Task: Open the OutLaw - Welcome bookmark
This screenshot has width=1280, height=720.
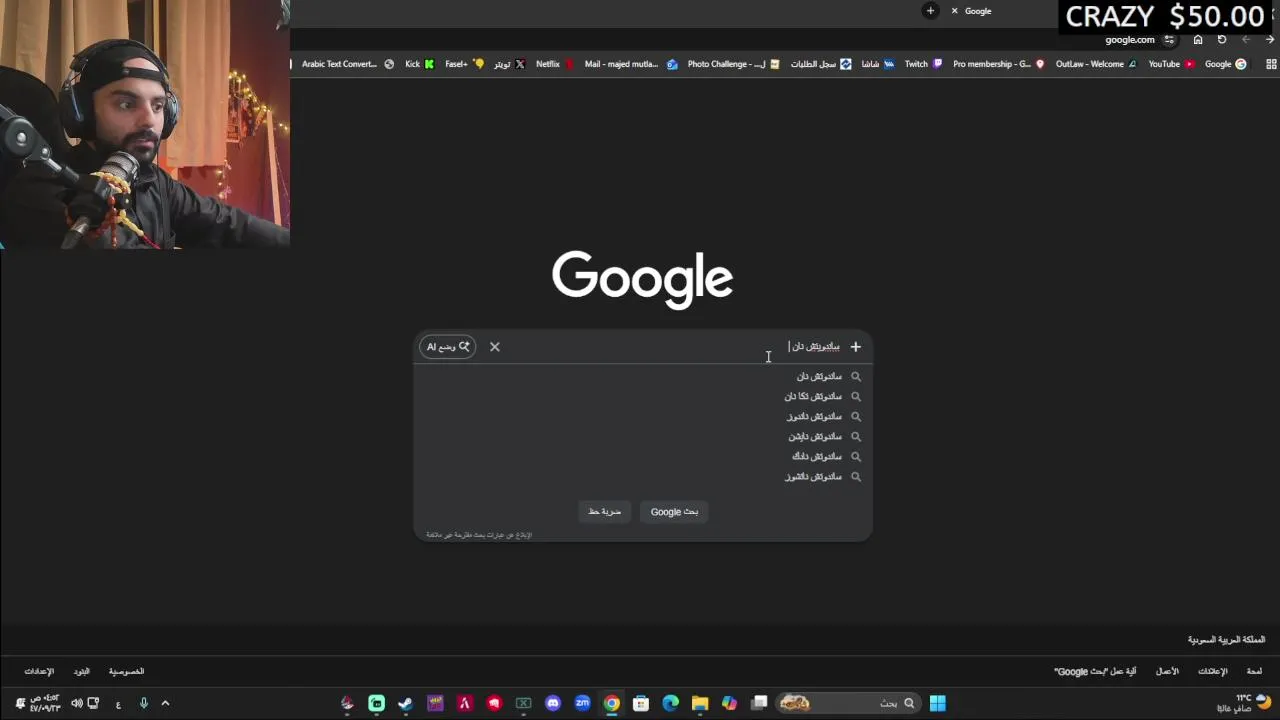Action: tap(1096, 64)
